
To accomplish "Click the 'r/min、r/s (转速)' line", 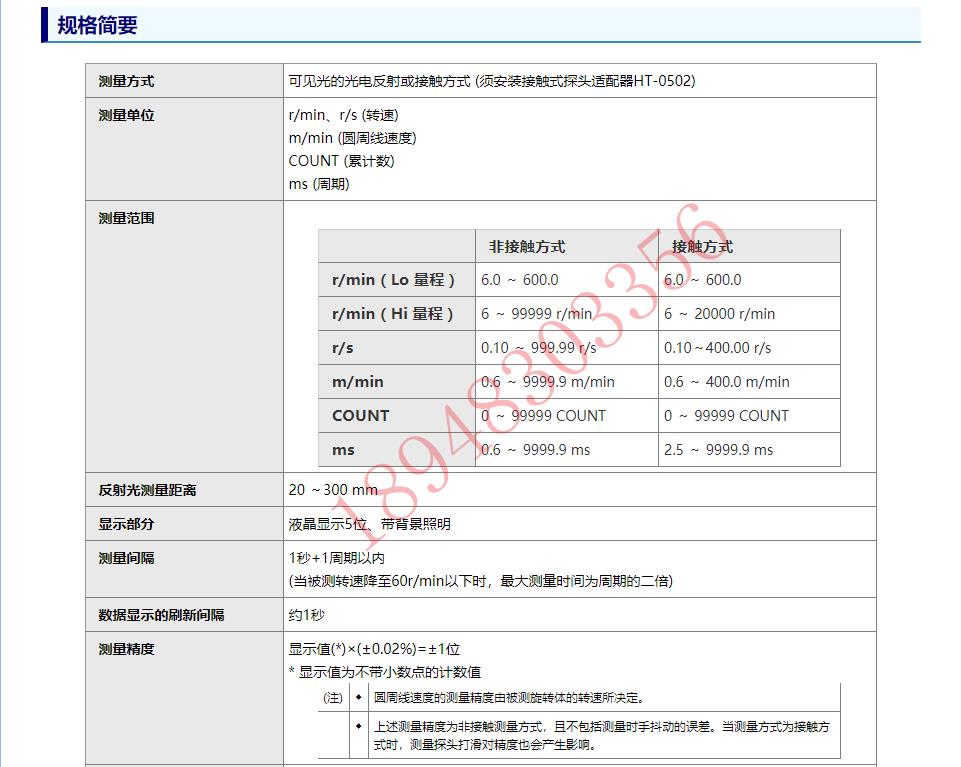I will click(344, 115).
